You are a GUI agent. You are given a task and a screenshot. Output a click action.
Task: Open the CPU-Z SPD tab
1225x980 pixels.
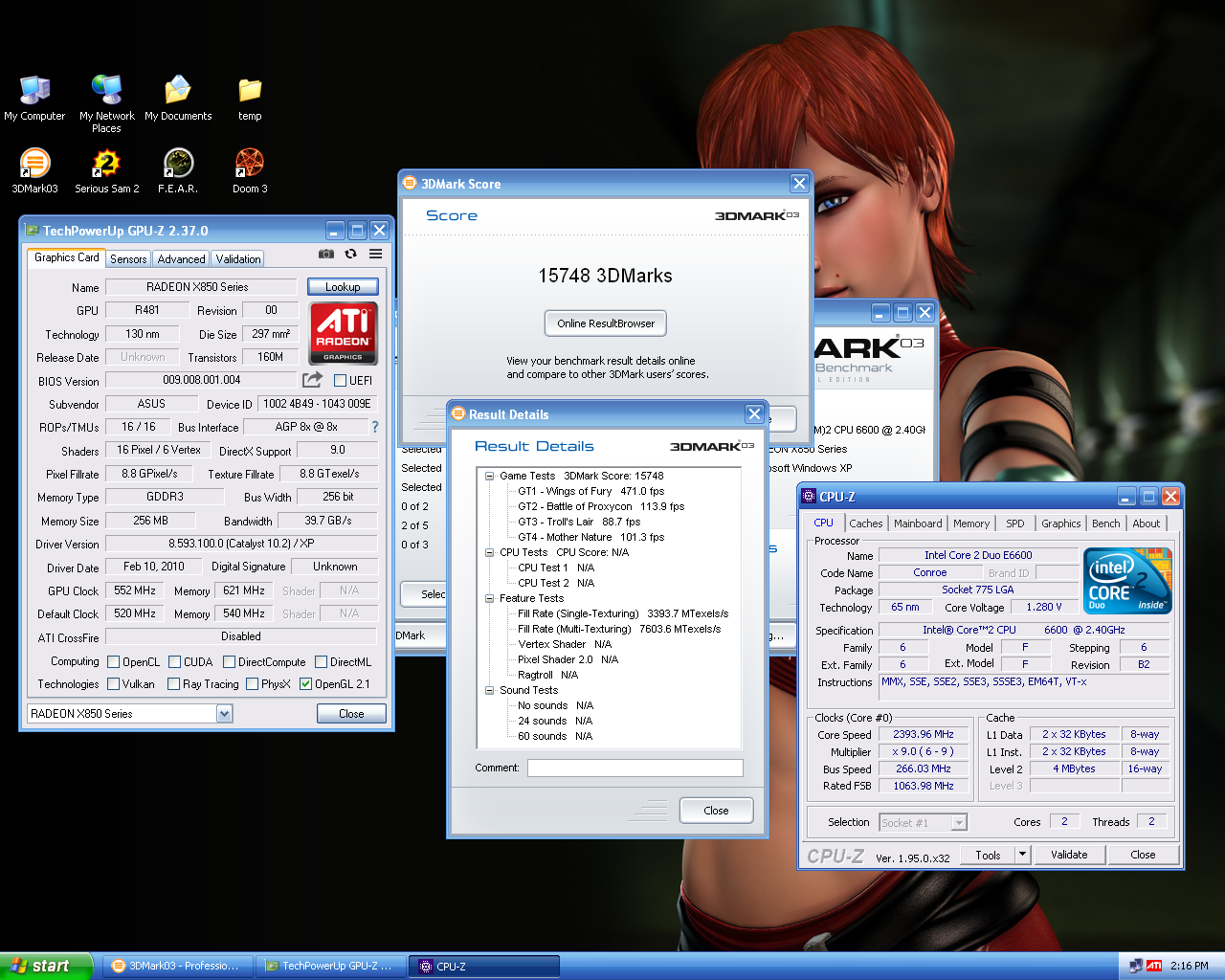click(x=1015, y=523)
